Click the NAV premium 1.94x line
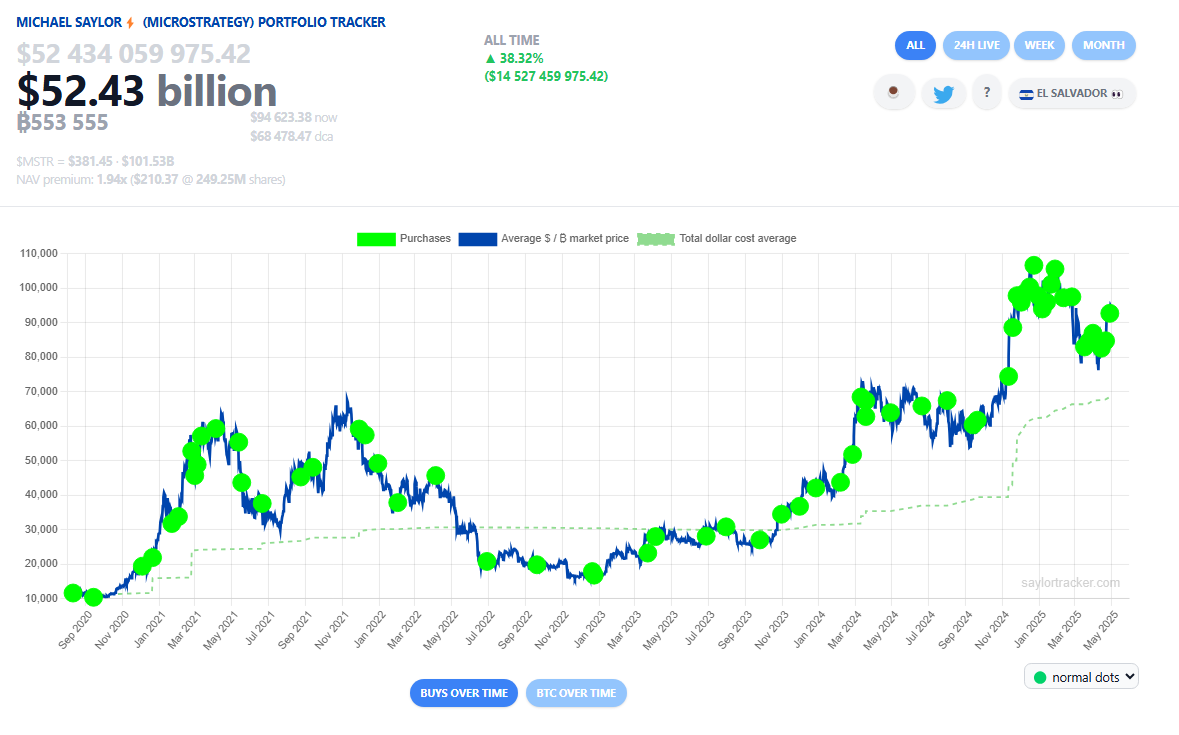Screen dimensions: 1179x735 (151, 180)
